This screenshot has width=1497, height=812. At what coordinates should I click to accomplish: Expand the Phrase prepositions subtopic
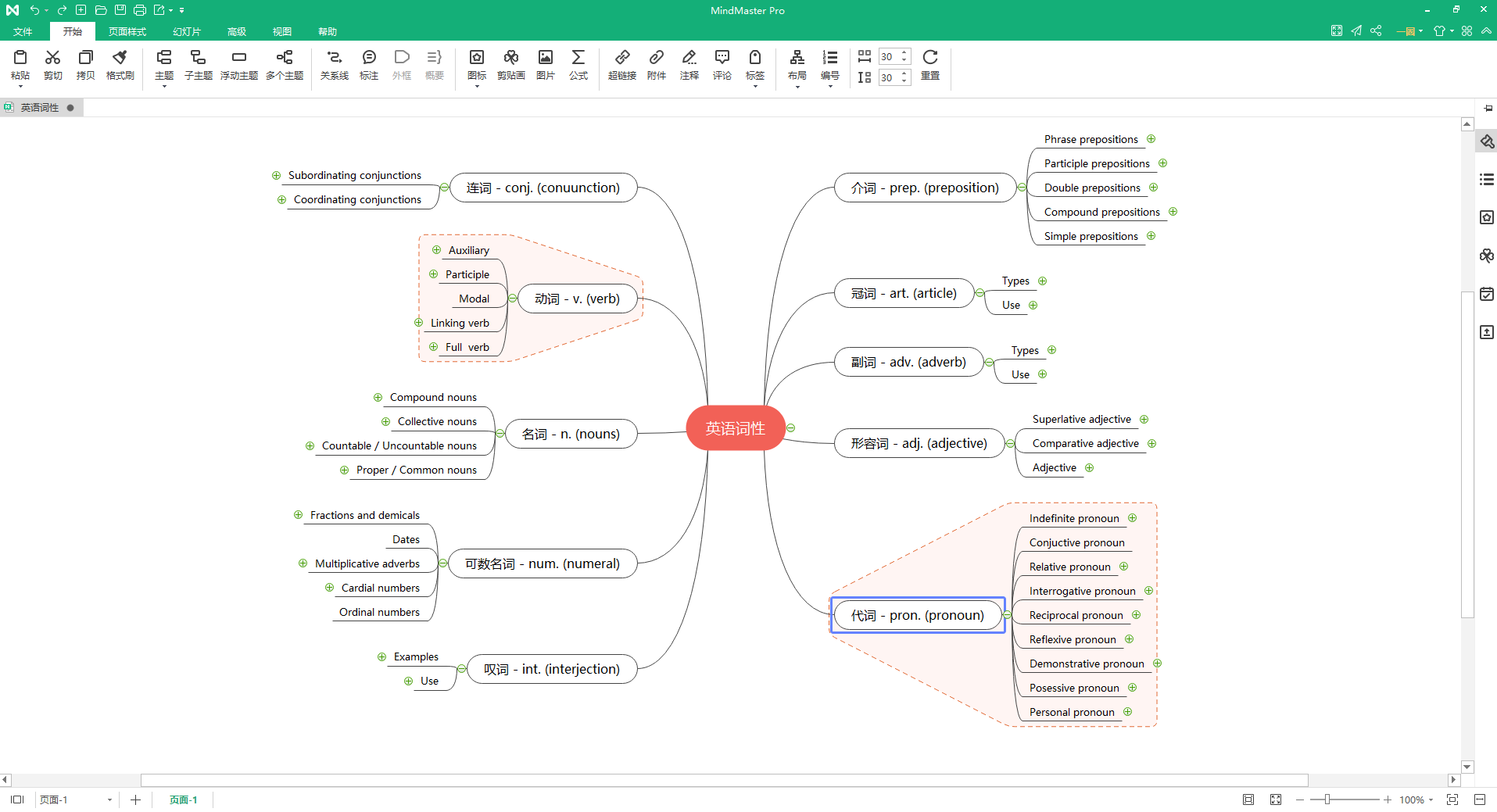(x=1151, y=139)
